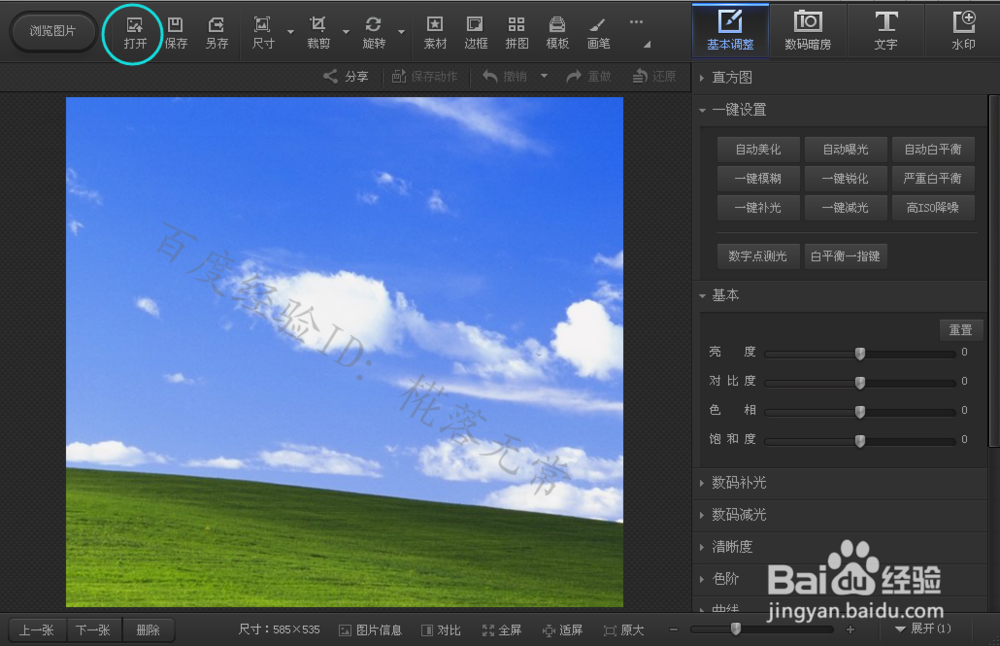Switch to the 水印 watermark tab
The image size is (1000, 646).
963,31
